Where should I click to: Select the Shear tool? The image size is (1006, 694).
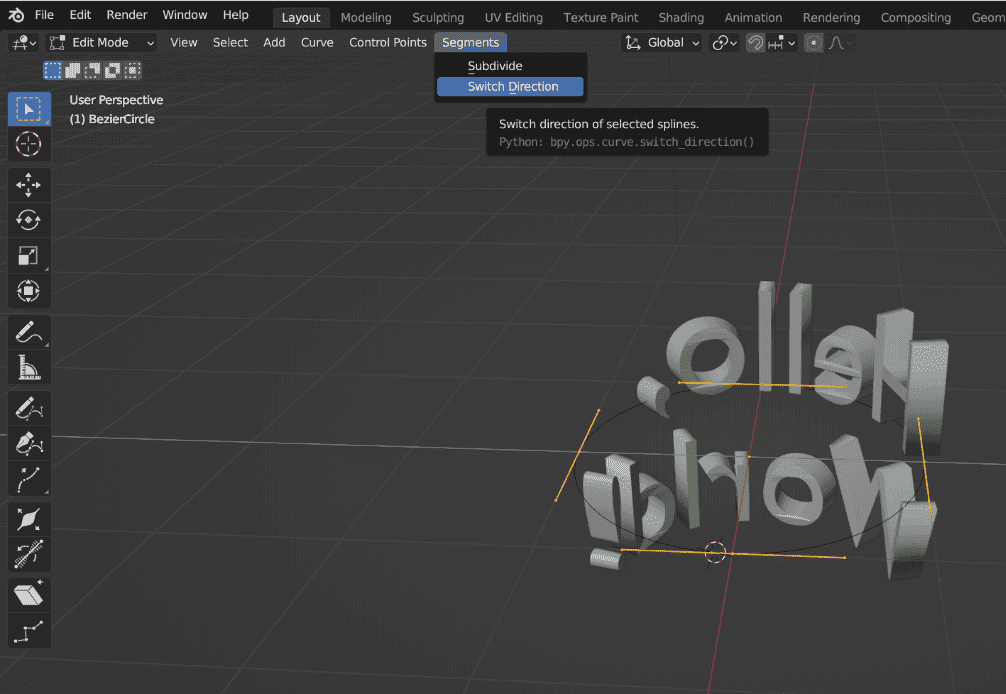pyautogui.click(x=29, y=595)
